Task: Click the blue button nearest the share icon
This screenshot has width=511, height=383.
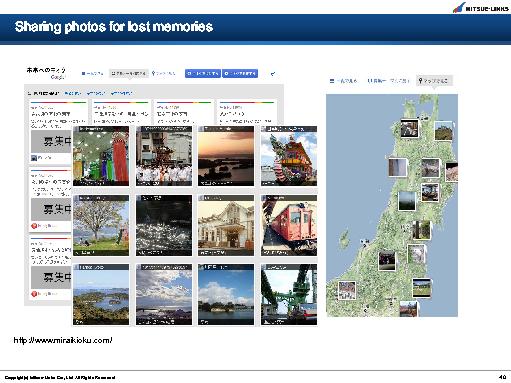Action: [x=240, y=73]
